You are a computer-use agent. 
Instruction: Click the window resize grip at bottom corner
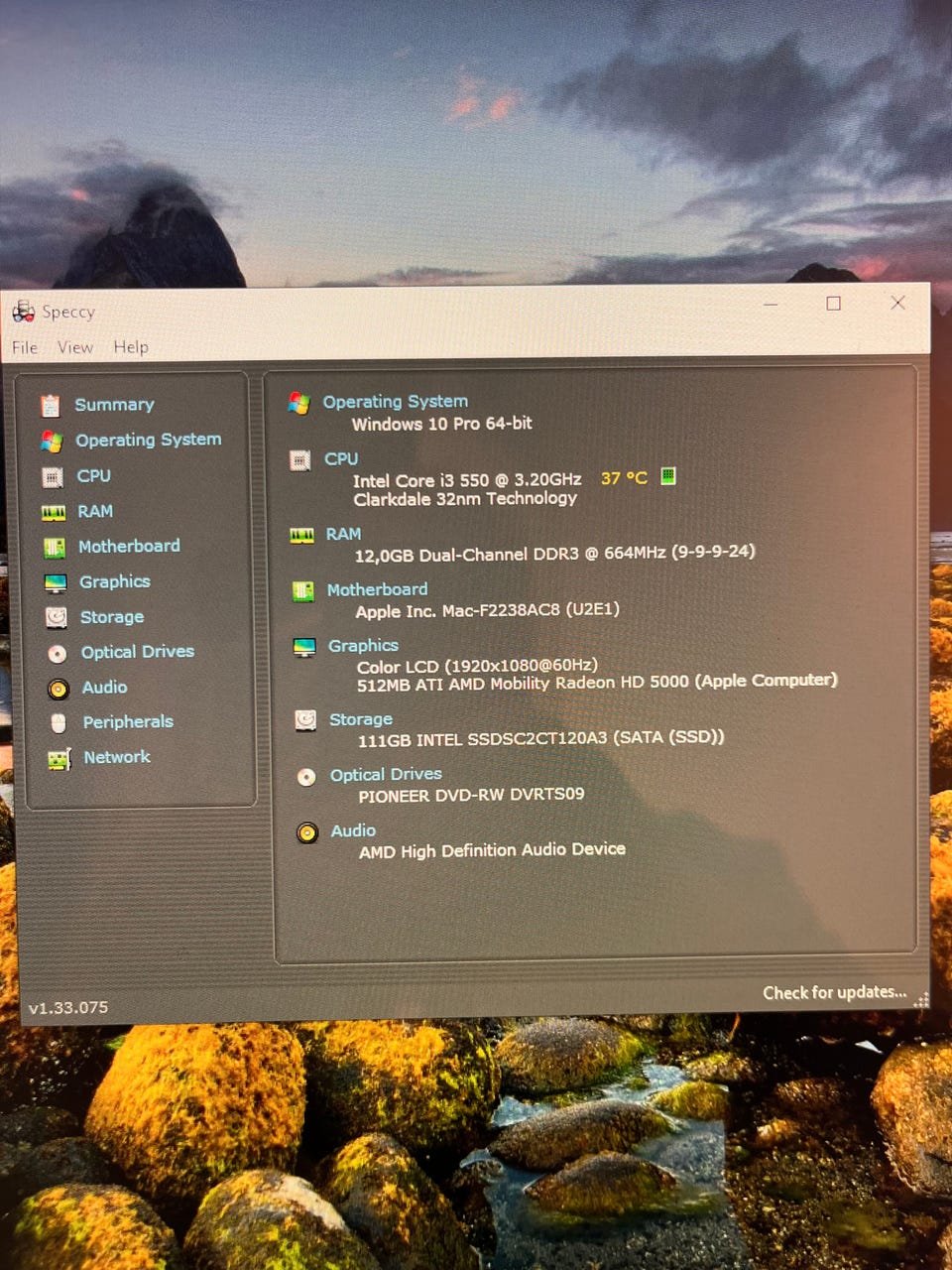[921, 1000]
